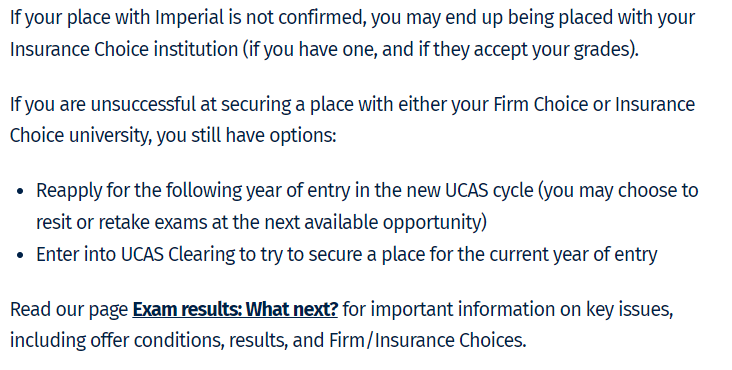
Task: Click the line starting 'Insurance Choice institution'
Action: (324, 49)
